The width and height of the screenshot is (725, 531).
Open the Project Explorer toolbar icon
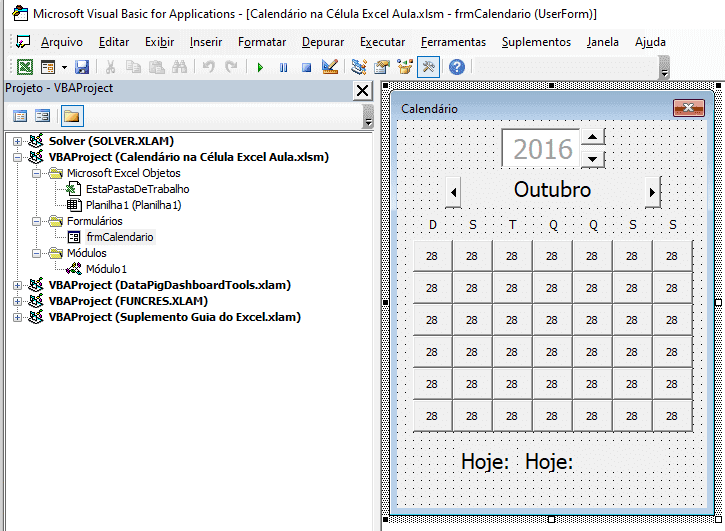point(358,67)
